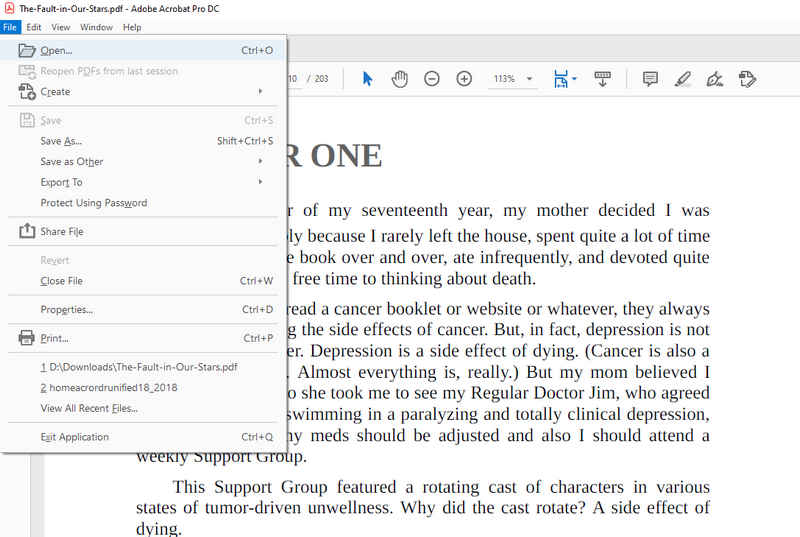Click the Stamp tool icon
800x537 pixels.
[x=746, y=79]
